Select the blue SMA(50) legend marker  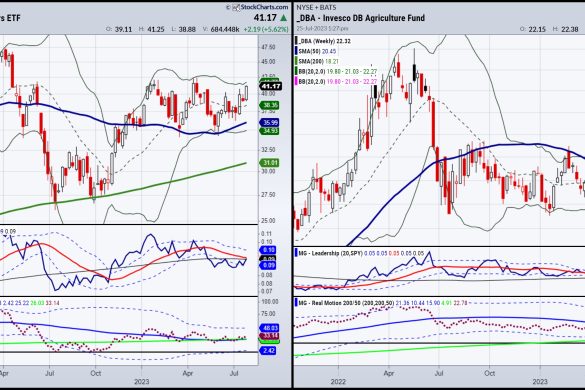296,51
